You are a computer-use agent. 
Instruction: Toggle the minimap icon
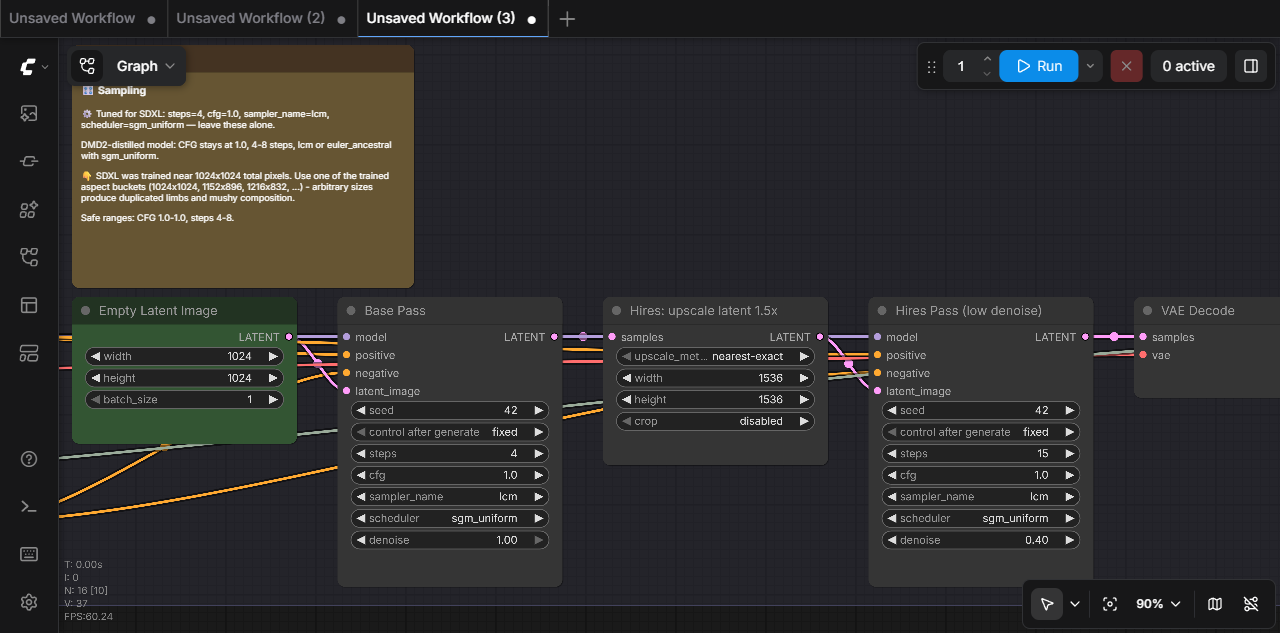[x=1215, y=604]
